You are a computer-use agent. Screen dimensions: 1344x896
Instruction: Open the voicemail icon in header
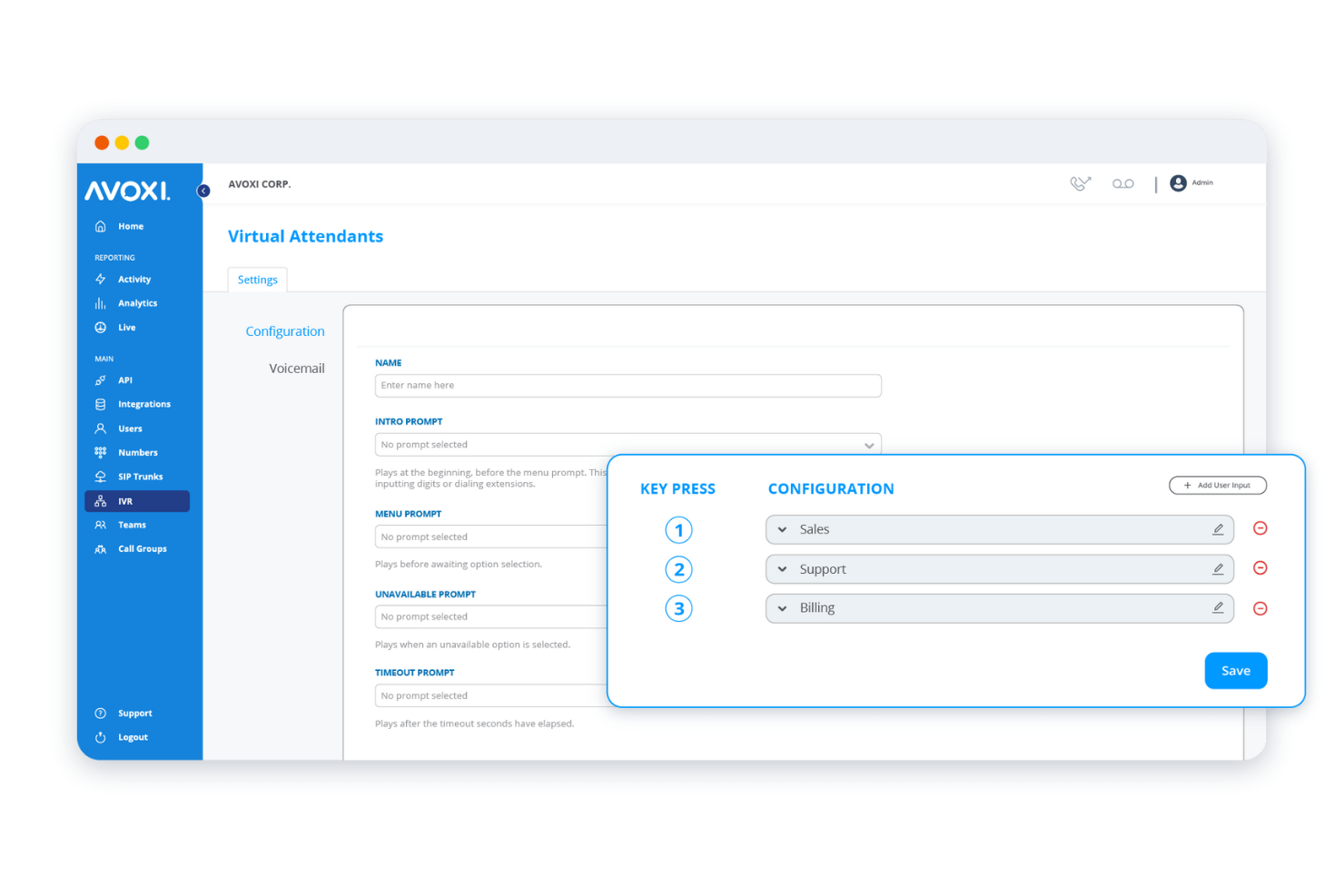pos(1123,183)
